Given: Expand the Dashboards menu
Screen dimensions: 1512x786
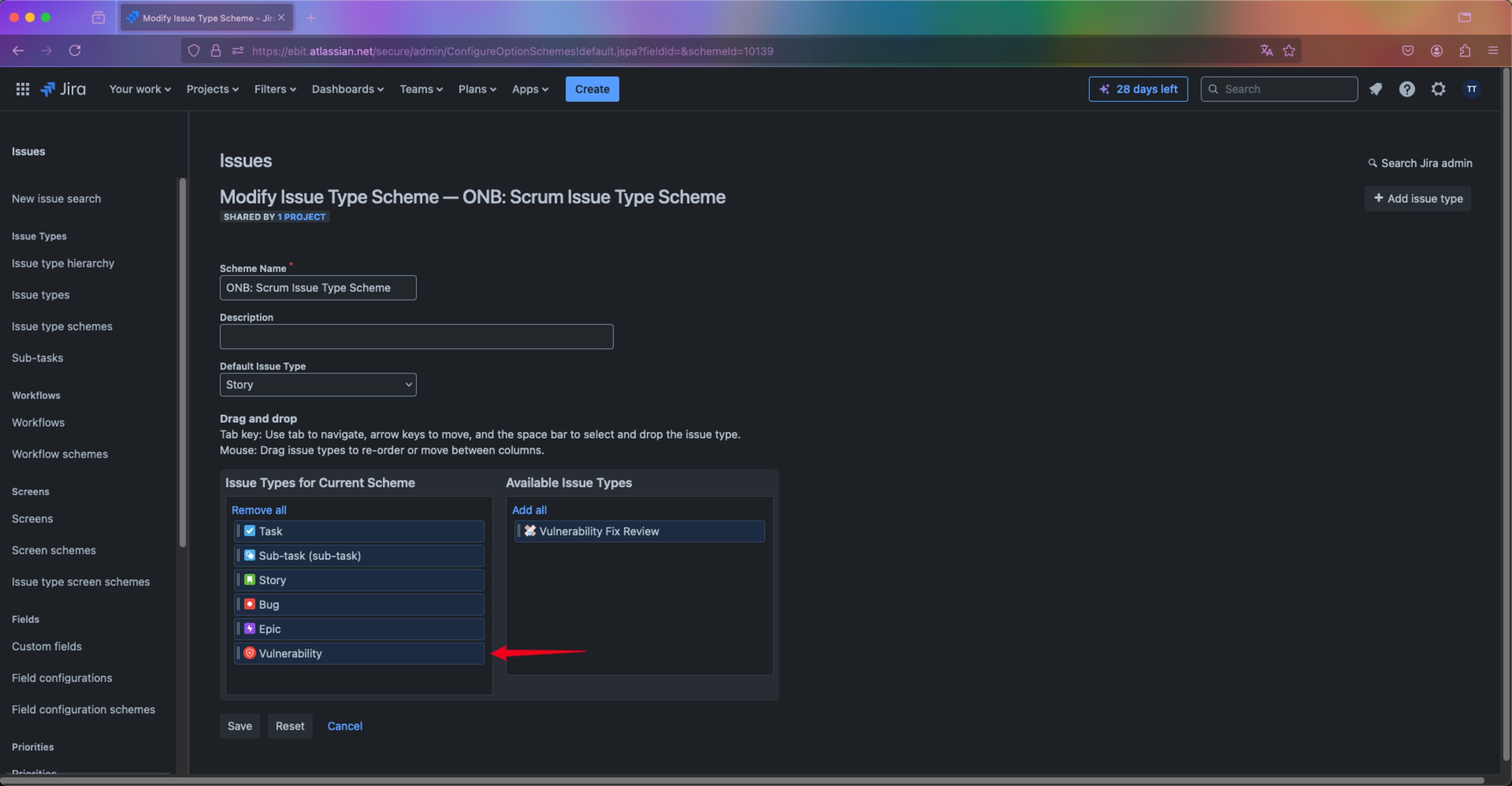Looking at the screenshot, I should 347,89.
